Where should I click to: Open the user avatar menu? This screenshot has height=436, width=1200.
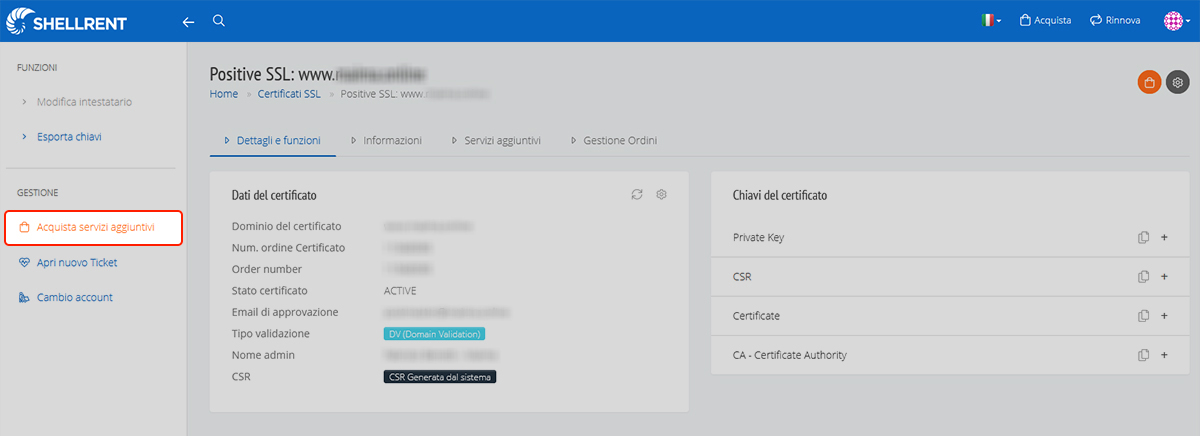(x=1177, y=21)
